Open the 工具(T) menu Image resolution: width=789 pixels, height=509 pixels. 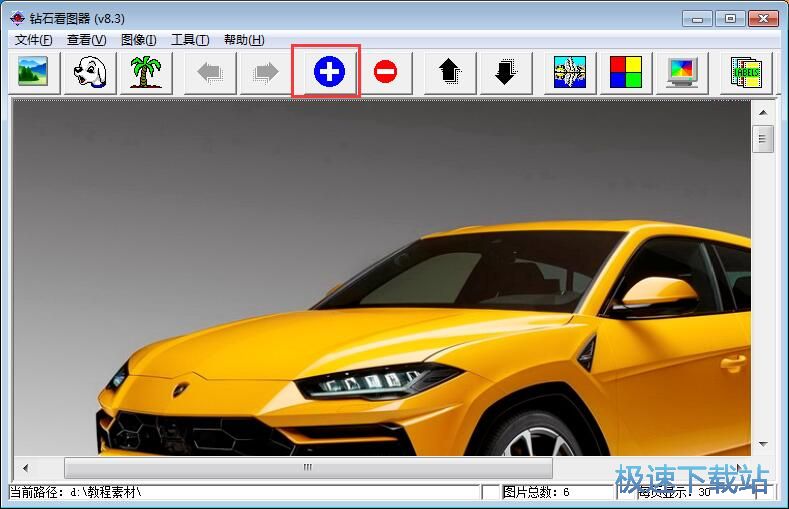(190, 40)
